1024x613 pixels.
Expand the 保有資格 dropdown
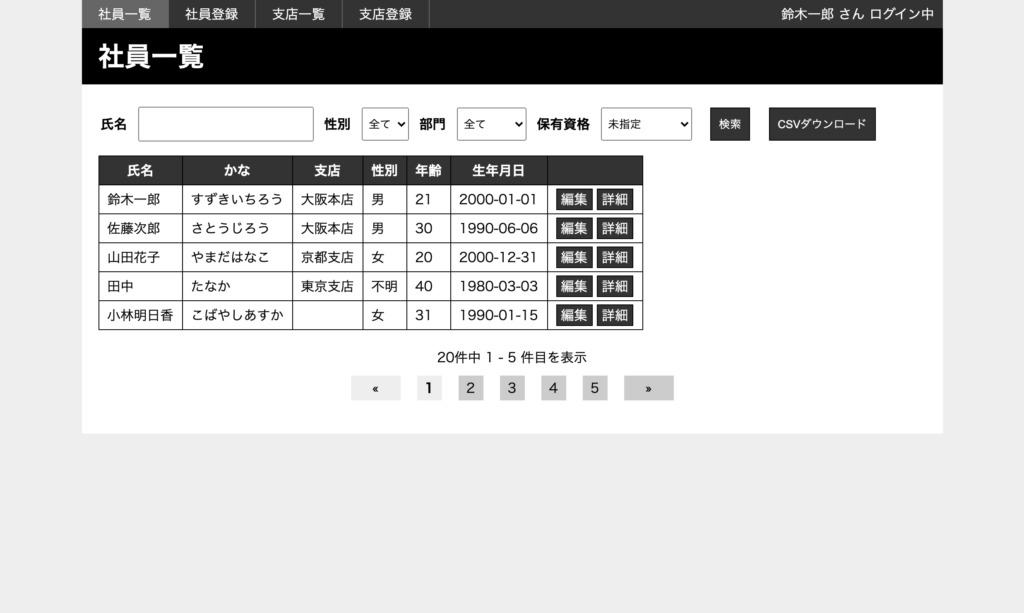646,124
